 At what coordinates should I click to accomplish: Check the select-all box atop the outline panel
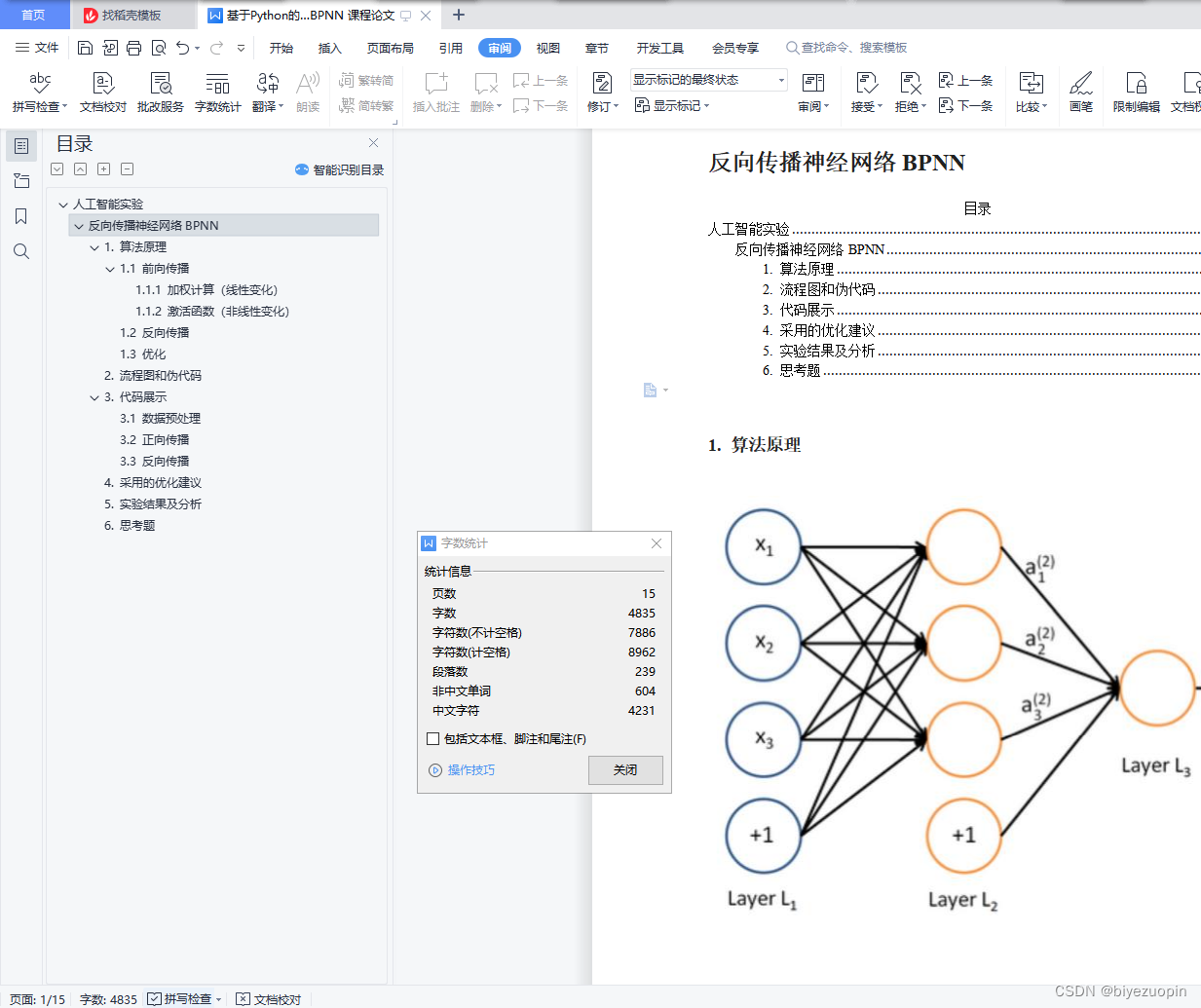(56, 168)
